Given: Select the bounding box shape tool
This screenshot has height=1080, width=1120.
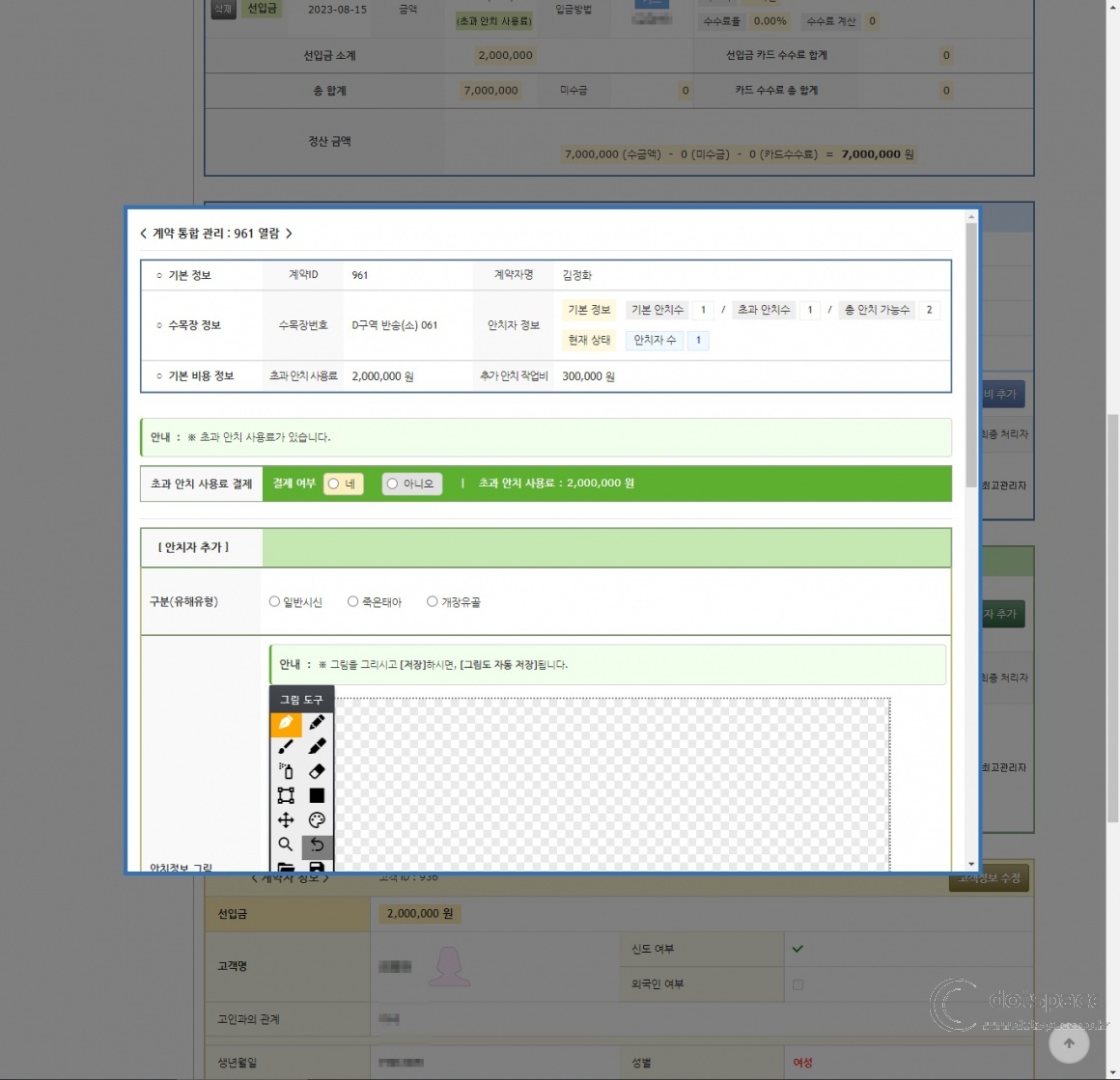Looking at the screenshot, I should click(x=286, y=795).
